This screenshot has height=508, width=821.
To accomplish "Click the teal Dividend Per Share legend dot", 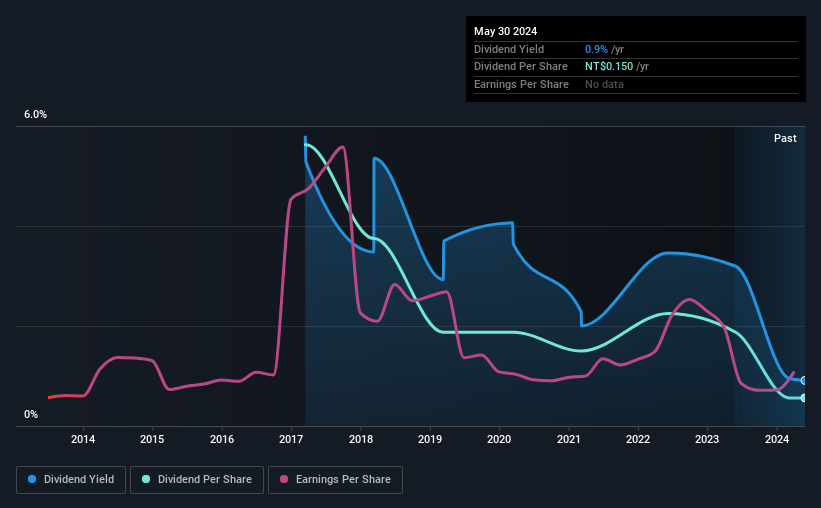I will [146, 479].
